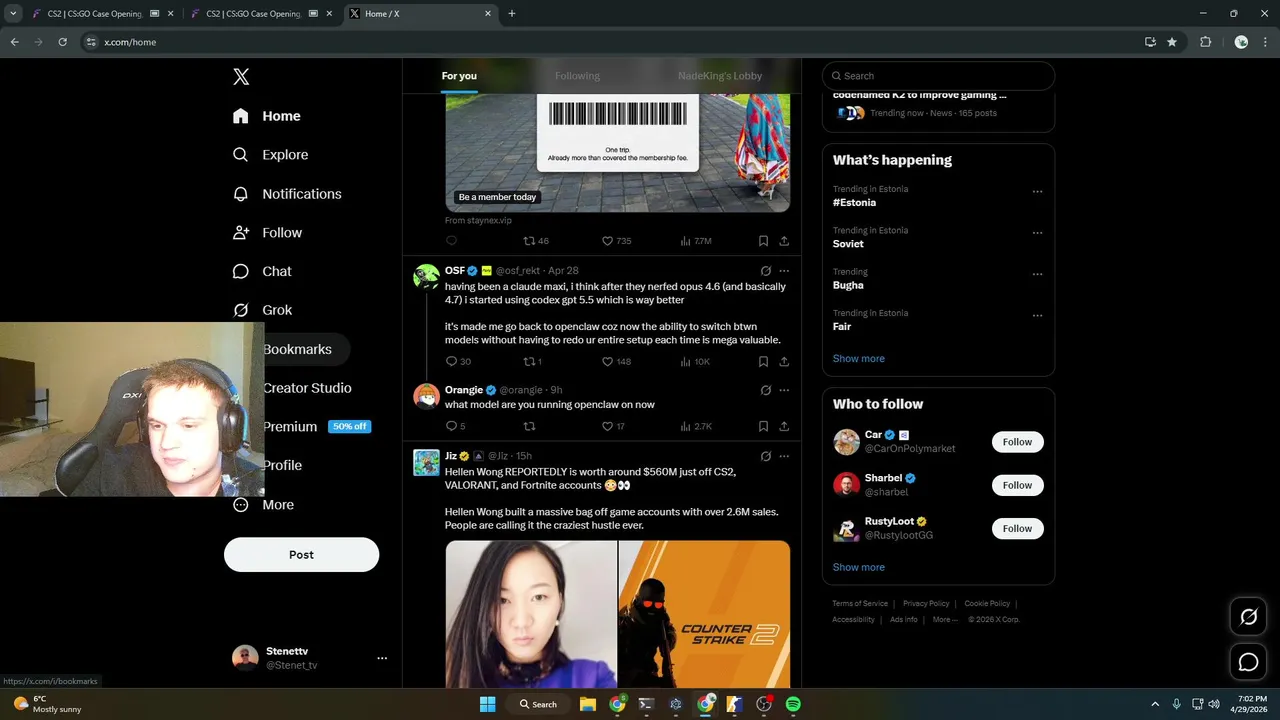
Task: Open Premium 50% off in sidebar
Action: pyautogui.click(x=316, y=427)
